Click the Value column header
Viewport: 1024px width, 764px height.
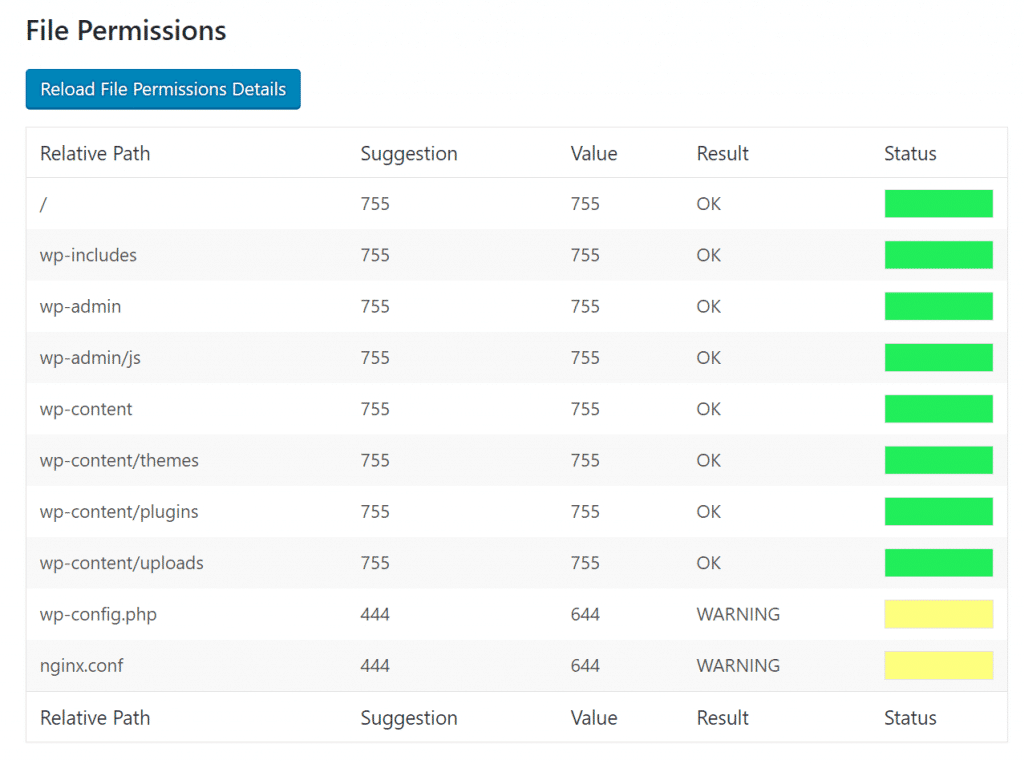pyautogui.click(x=594, y=153)
